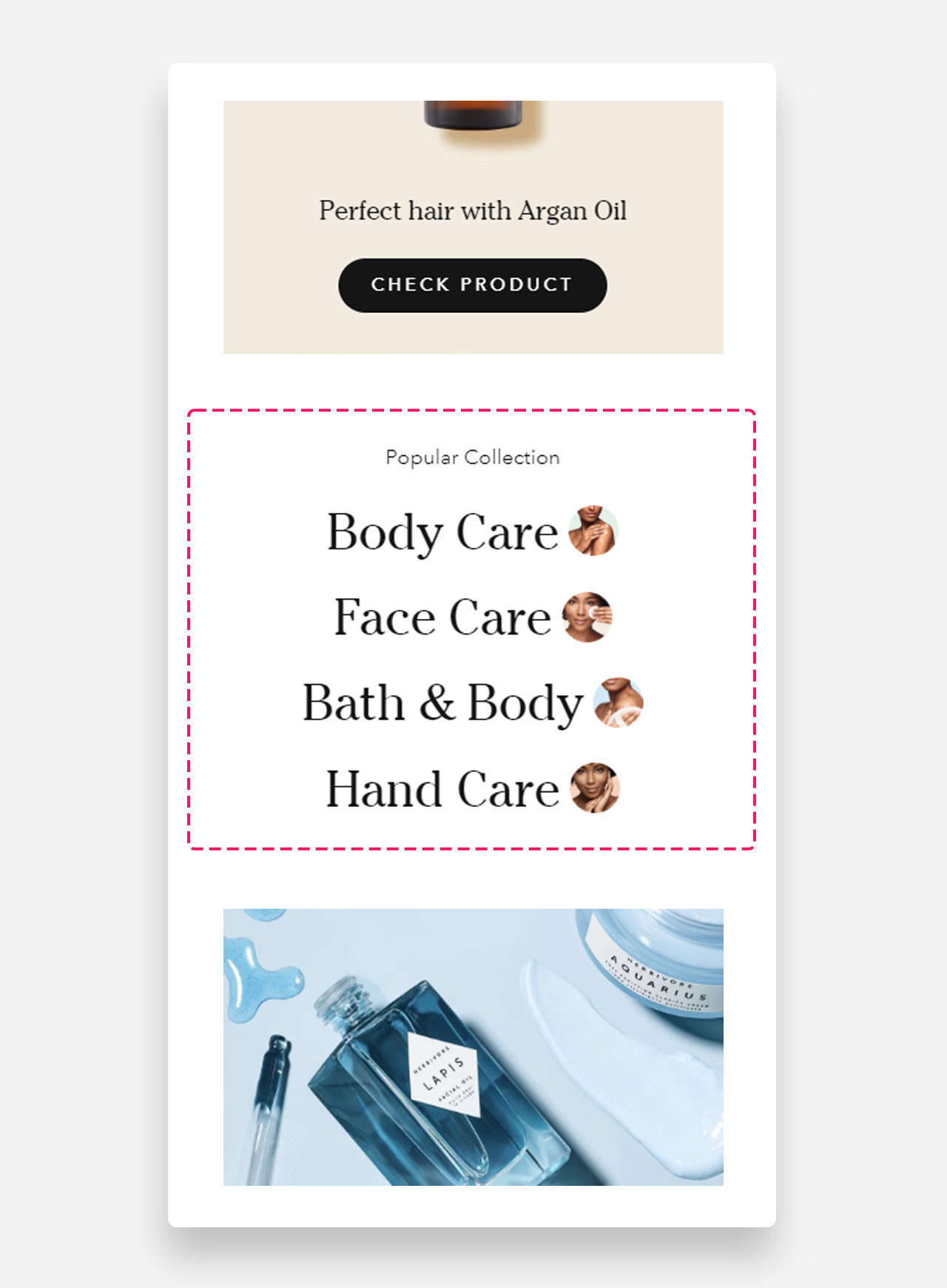The height and width of the screenshot is (1288, 947).
Task: Click the round Face Care photo icon
Action: [x=587, y=617]
